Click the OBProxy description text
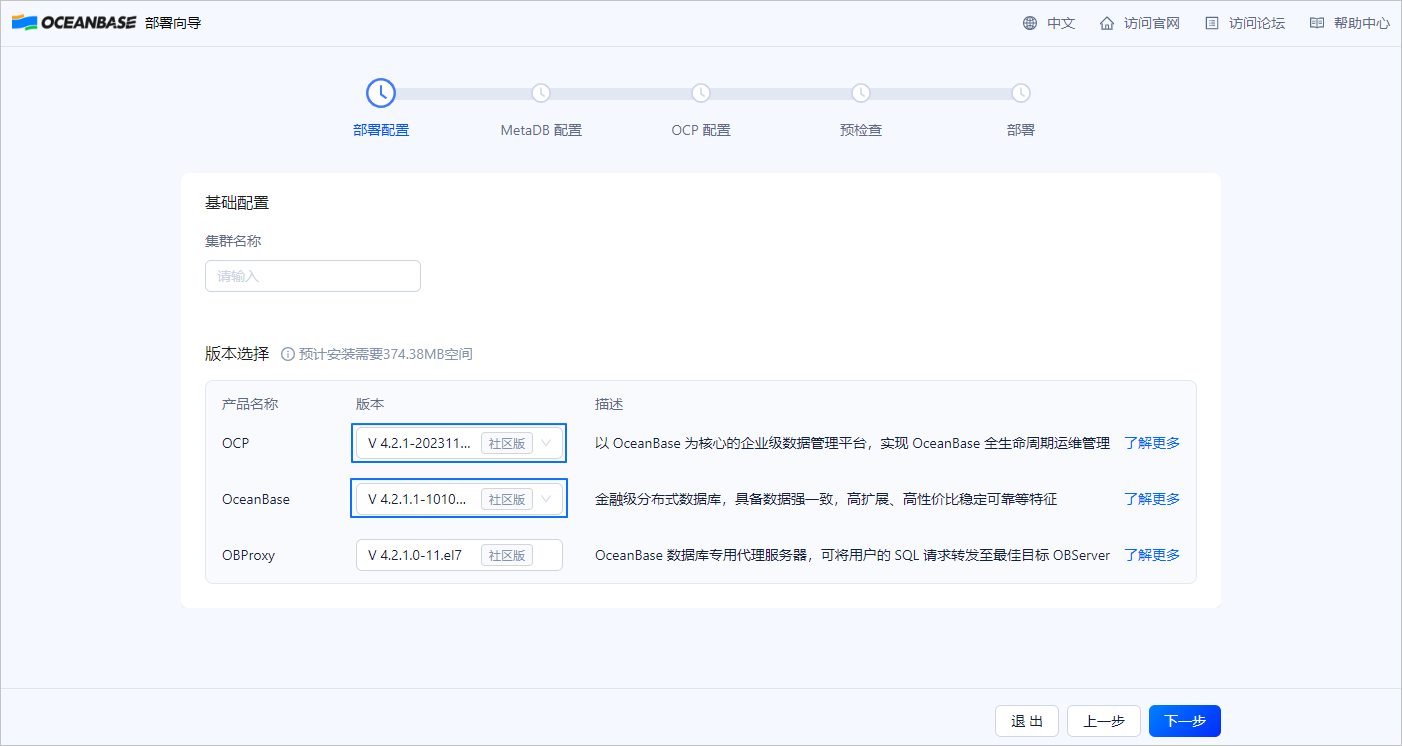1402x746 pixels. (x=852, y=555)
